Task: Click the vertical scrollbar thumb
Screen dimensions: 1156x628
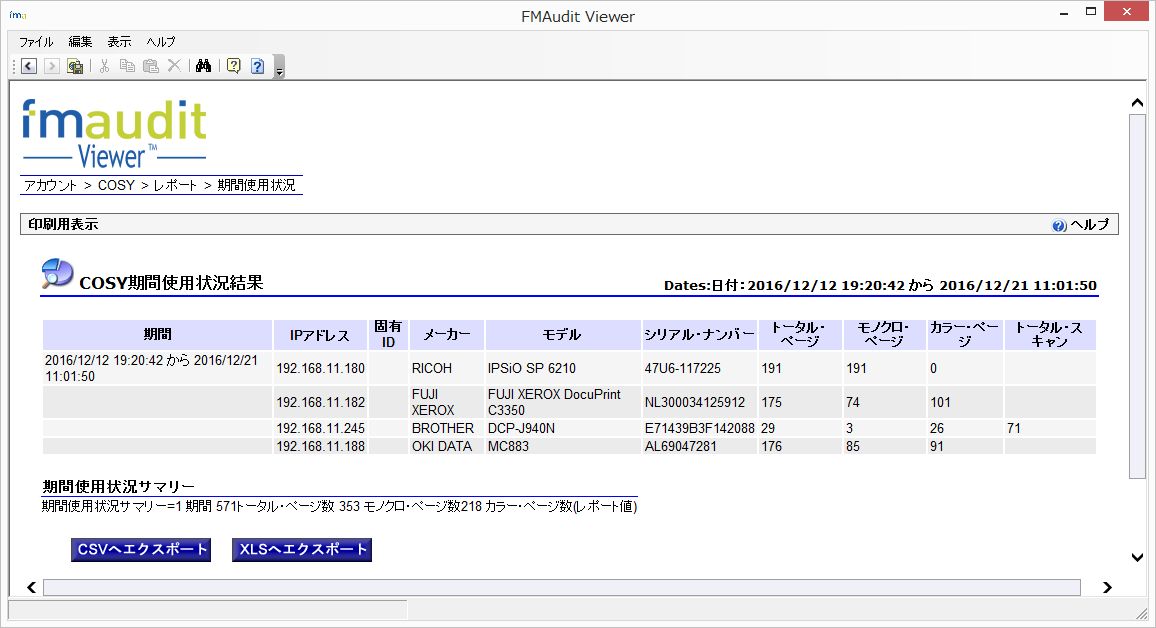Action: [1137, 296]
